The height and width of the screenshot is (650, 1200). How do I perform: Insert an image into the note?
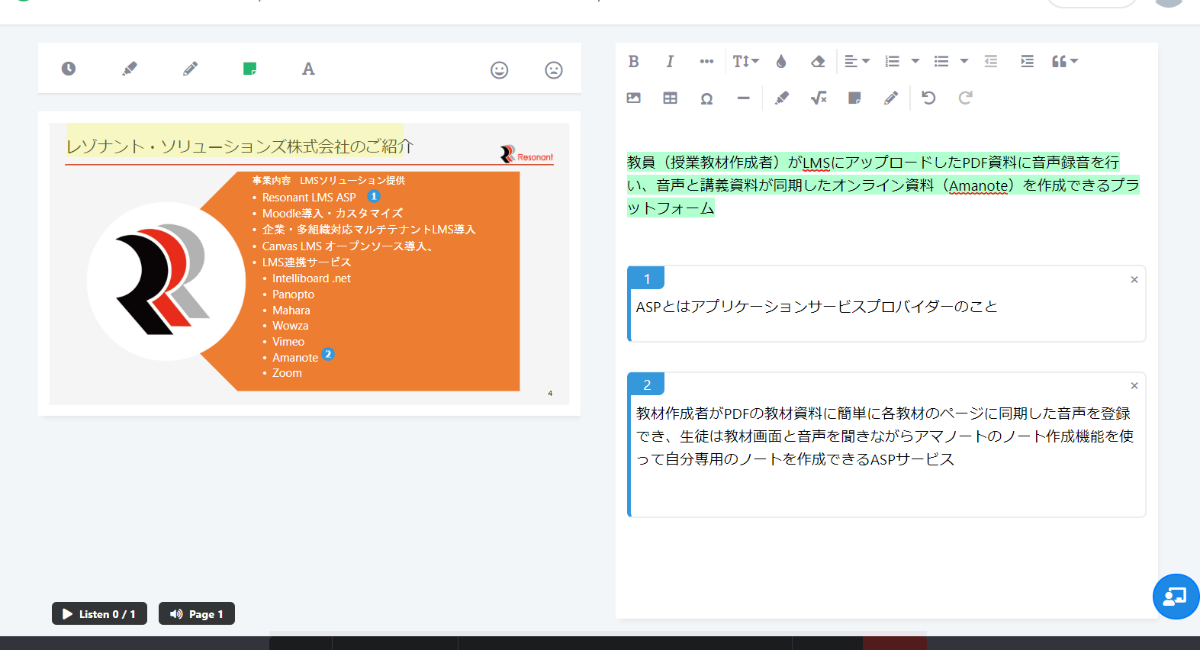633,98
